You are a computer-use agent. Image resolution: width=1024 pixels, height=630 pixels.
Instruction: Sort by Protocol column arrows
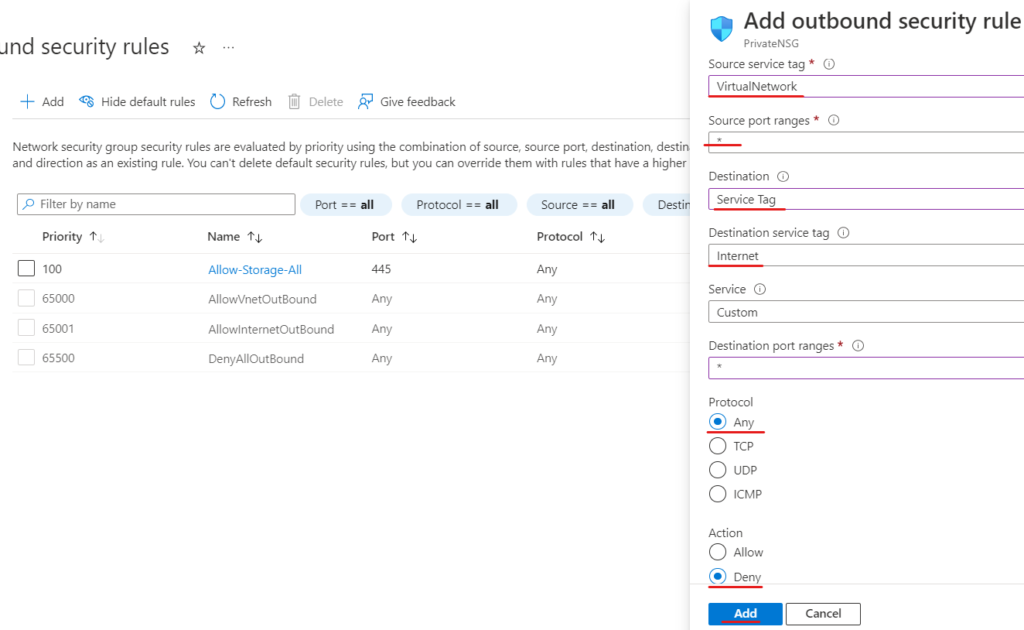(x=598, y=237)
